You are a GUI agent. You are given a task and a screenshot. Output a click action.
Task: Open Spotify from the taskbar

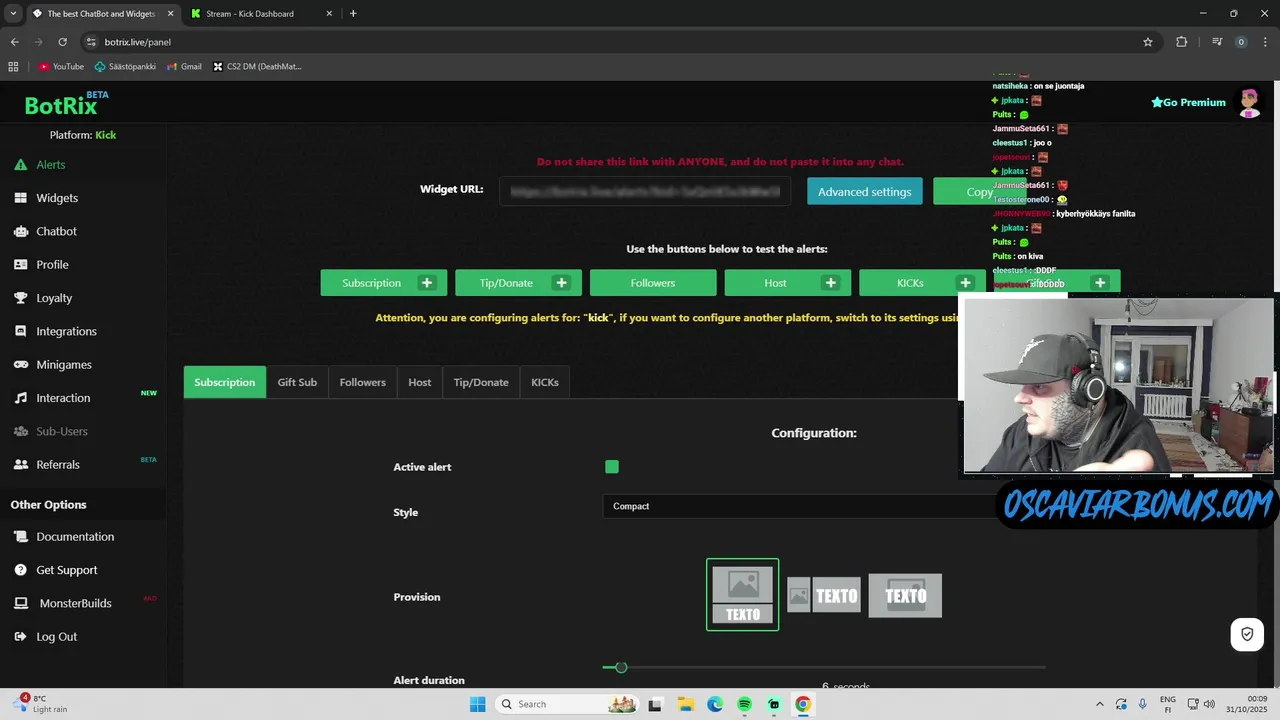point(744,704)
